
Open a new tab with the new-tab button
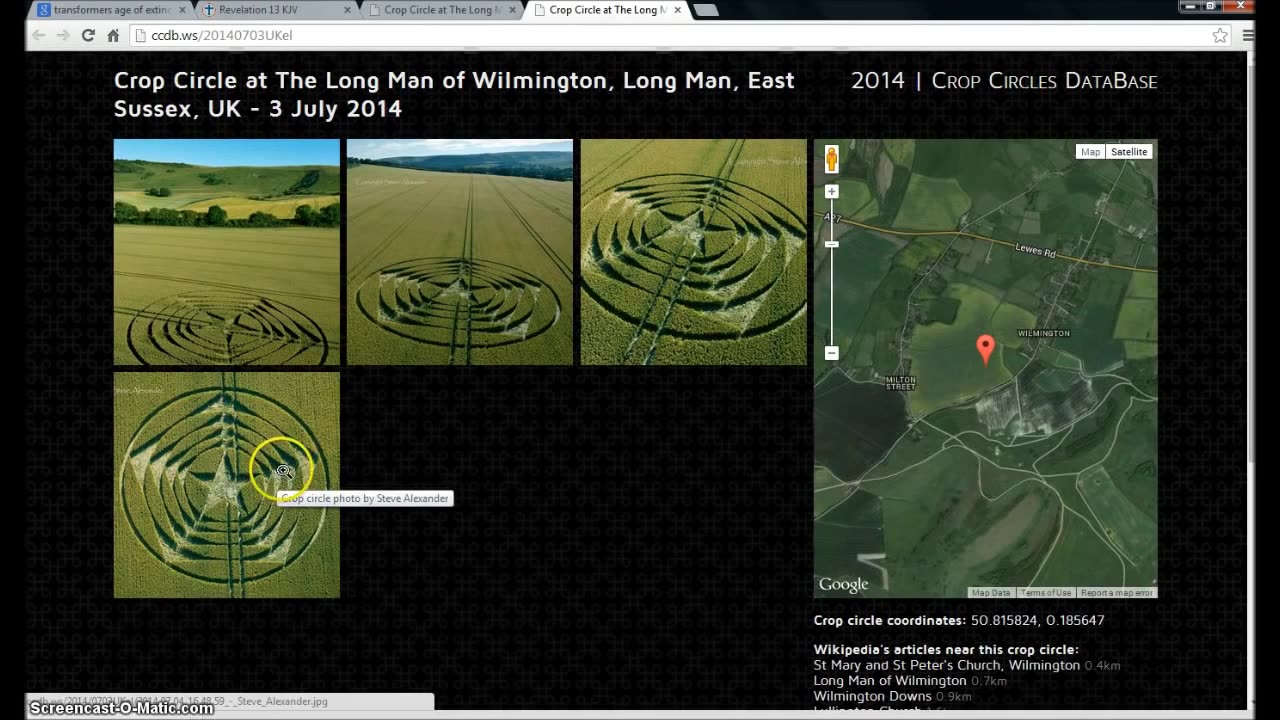click(706, 11)
